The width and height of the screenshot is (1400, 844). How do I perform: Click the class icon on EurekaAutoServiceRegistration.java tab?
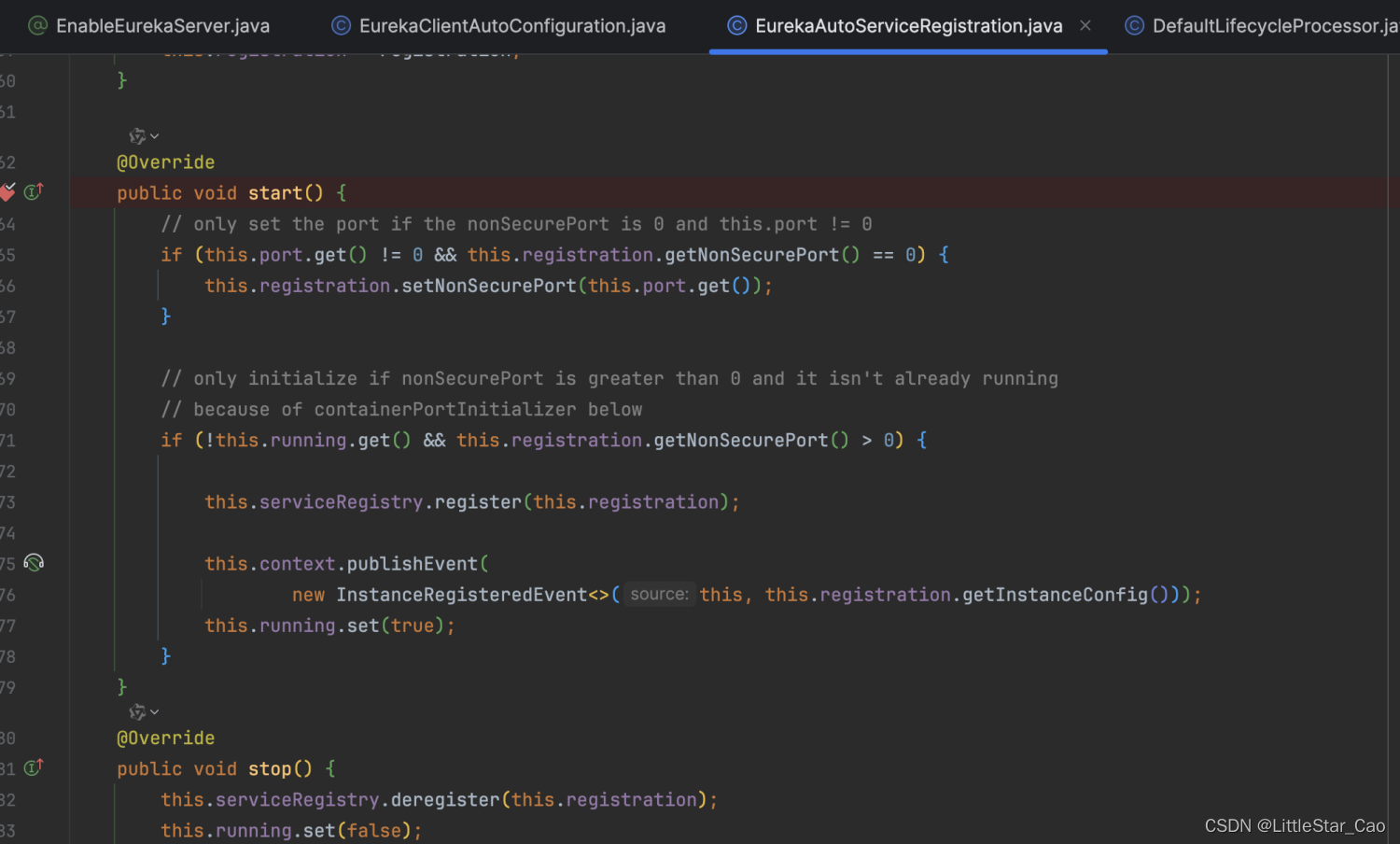[x=737, y=26]
